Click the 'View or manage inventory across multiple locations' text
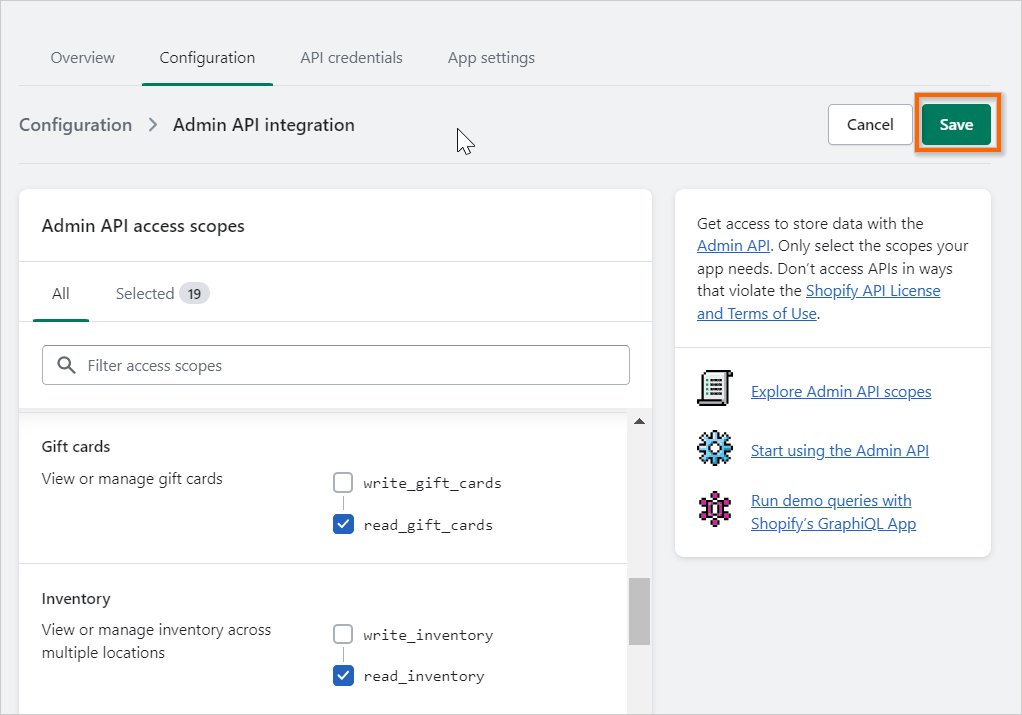 156,641
